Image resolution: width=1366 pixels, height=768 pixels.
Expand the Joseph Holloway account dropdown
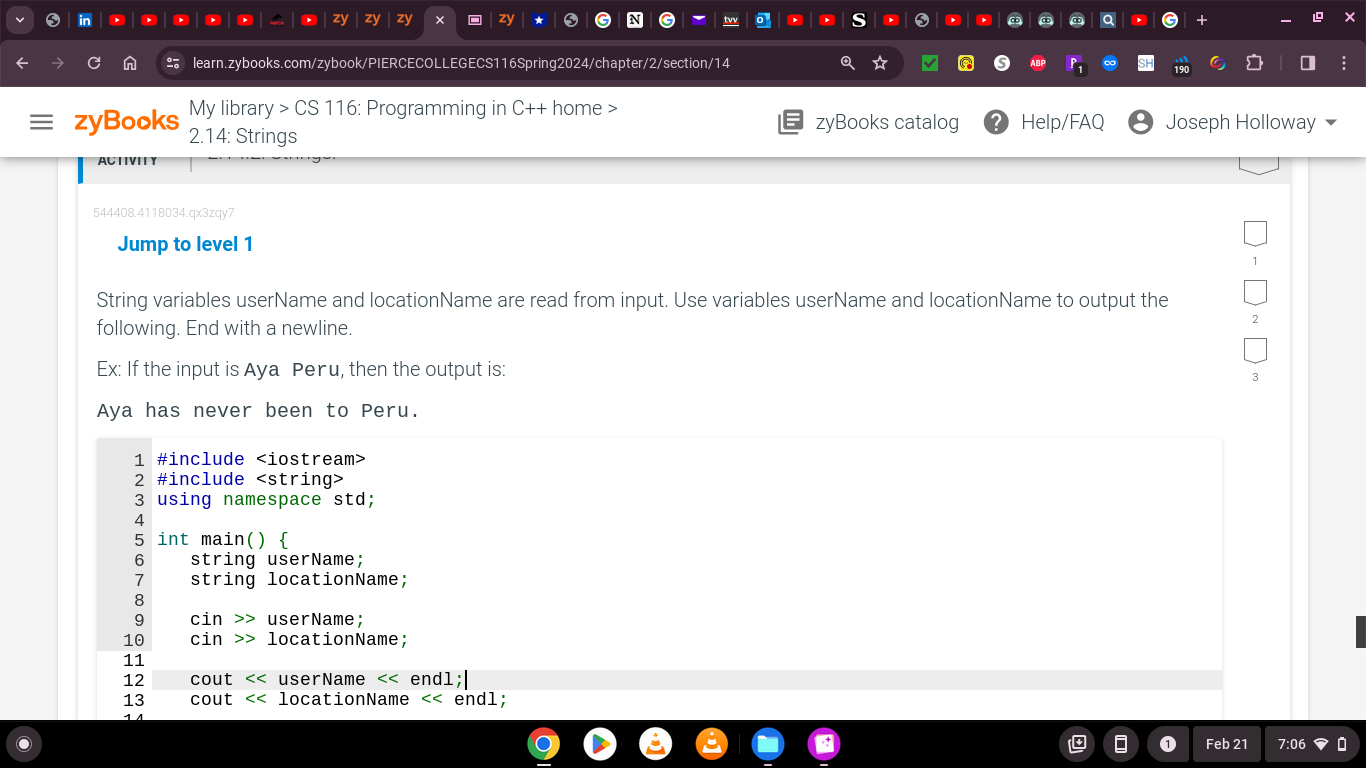pos(1330,122)
